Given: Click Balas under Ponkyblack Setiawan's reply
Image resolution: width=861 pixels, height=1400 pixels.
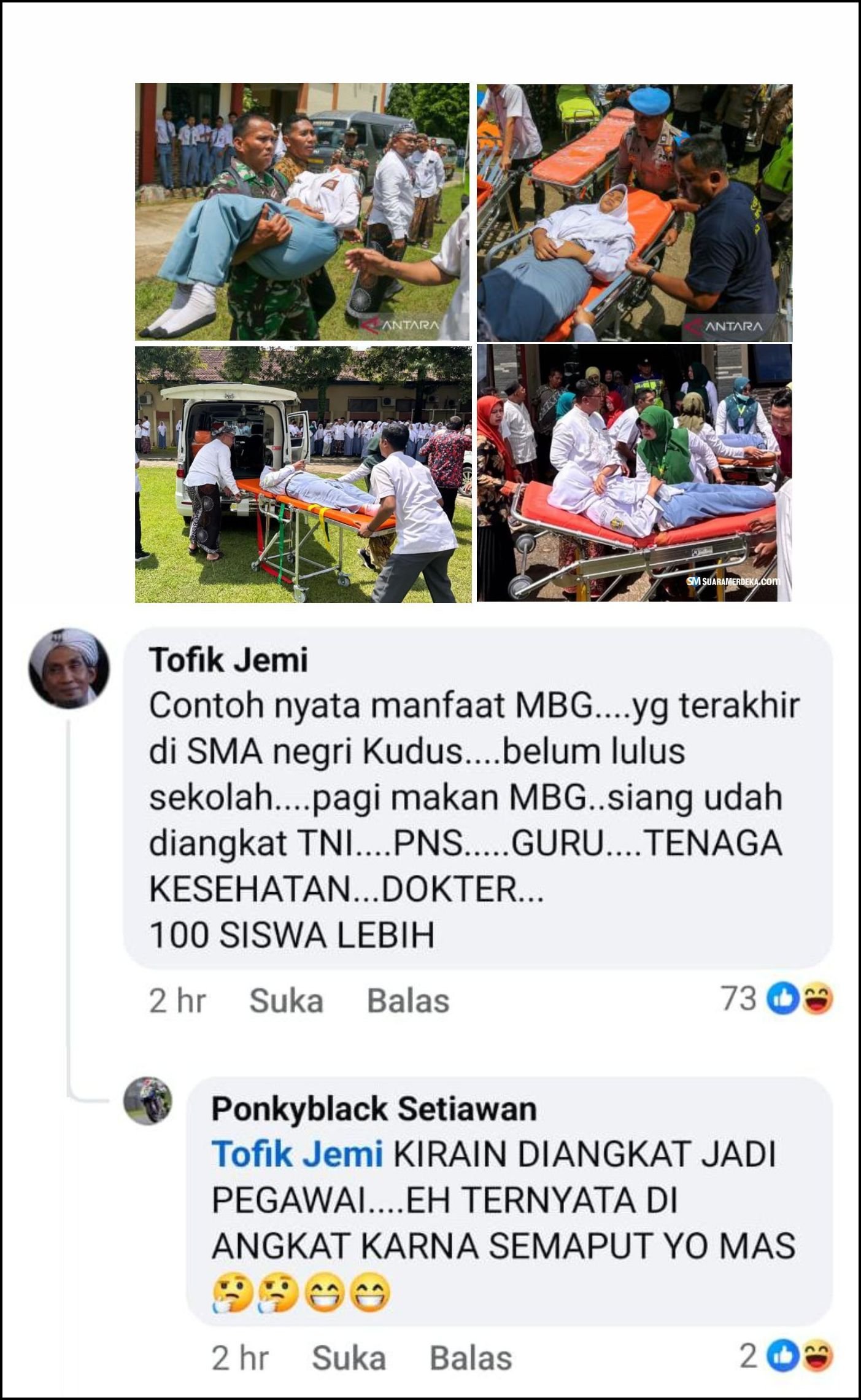Looking at the screenshot, I should (471, 1358).
